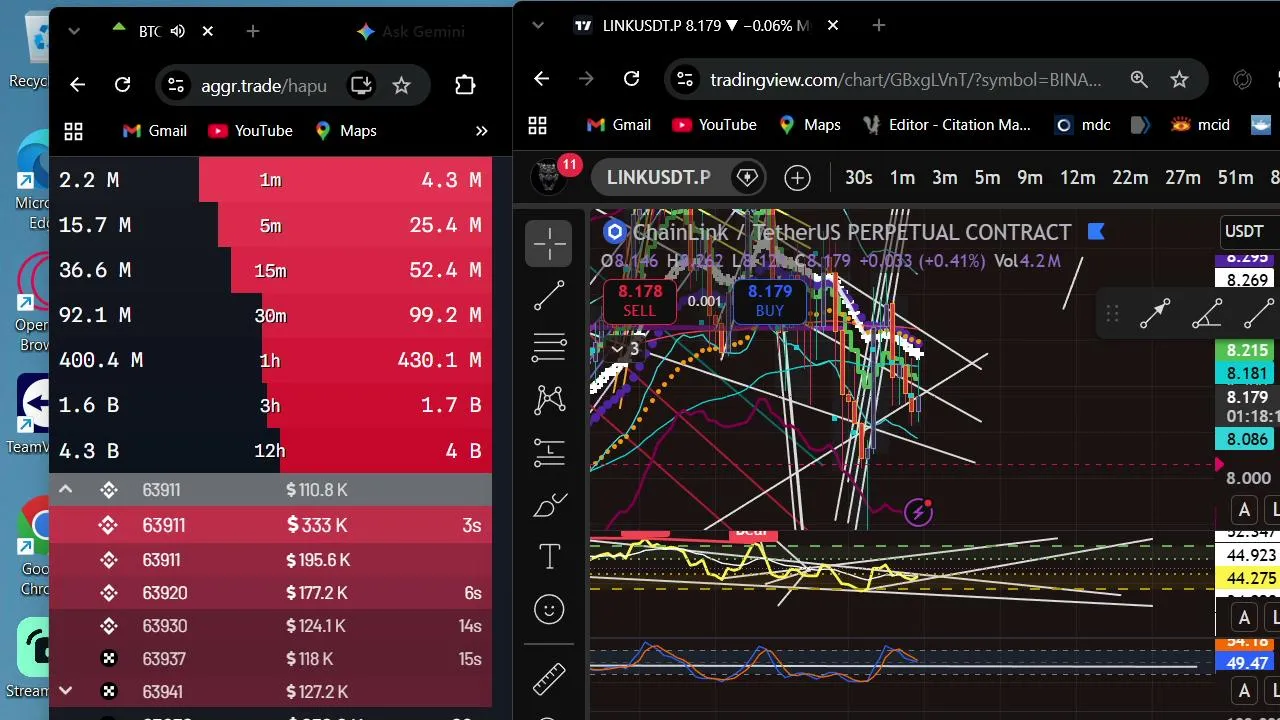This screenshot has height=720, width=1280.
Task: Zoom icon in TradingView address bar
Action: [1139, 79]
